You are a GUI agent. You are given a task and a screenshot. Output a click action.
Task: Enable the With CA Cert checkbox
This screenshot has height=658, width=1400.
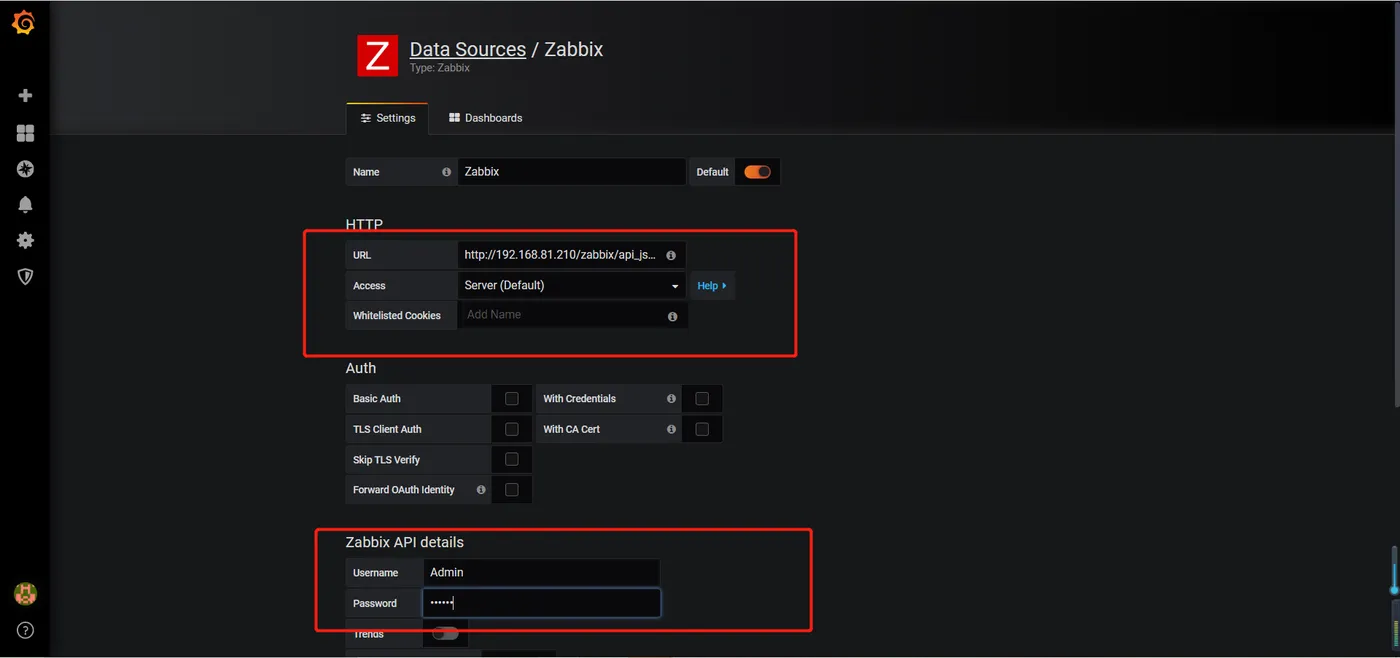click(702, 429)
